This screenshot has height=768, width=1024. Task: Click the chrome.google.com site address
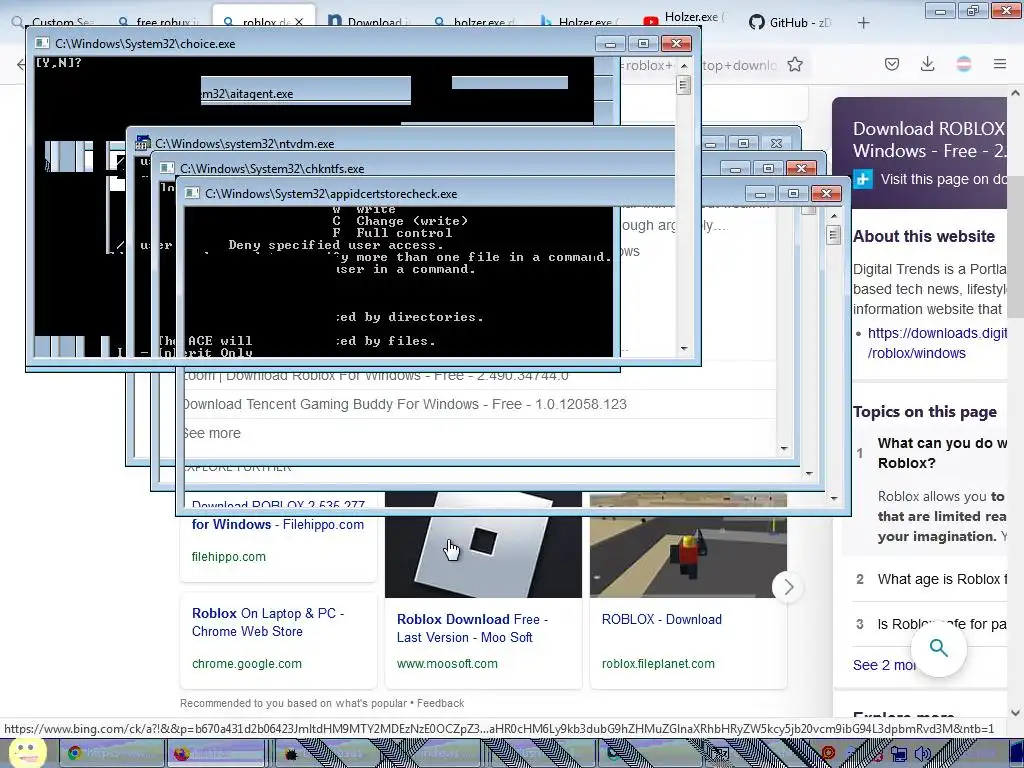247,664
